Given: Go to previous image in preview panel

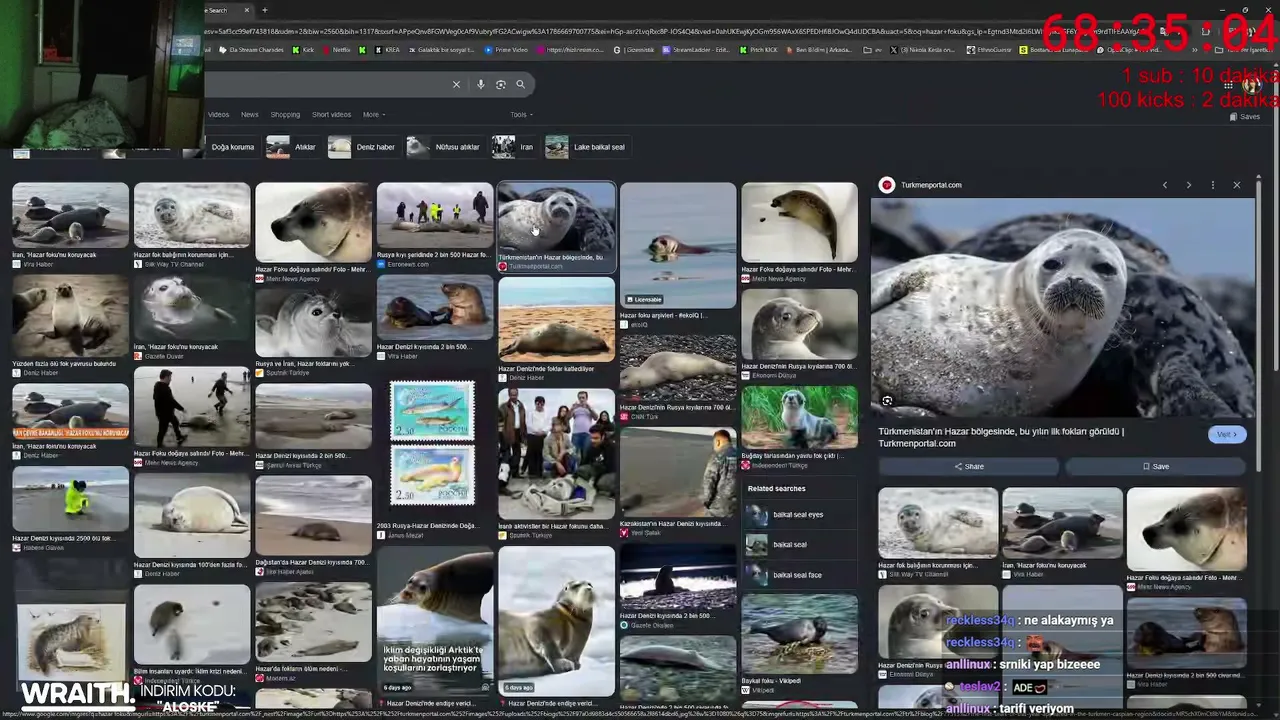Looking at the screenshot, I should tap(1164, 185).
